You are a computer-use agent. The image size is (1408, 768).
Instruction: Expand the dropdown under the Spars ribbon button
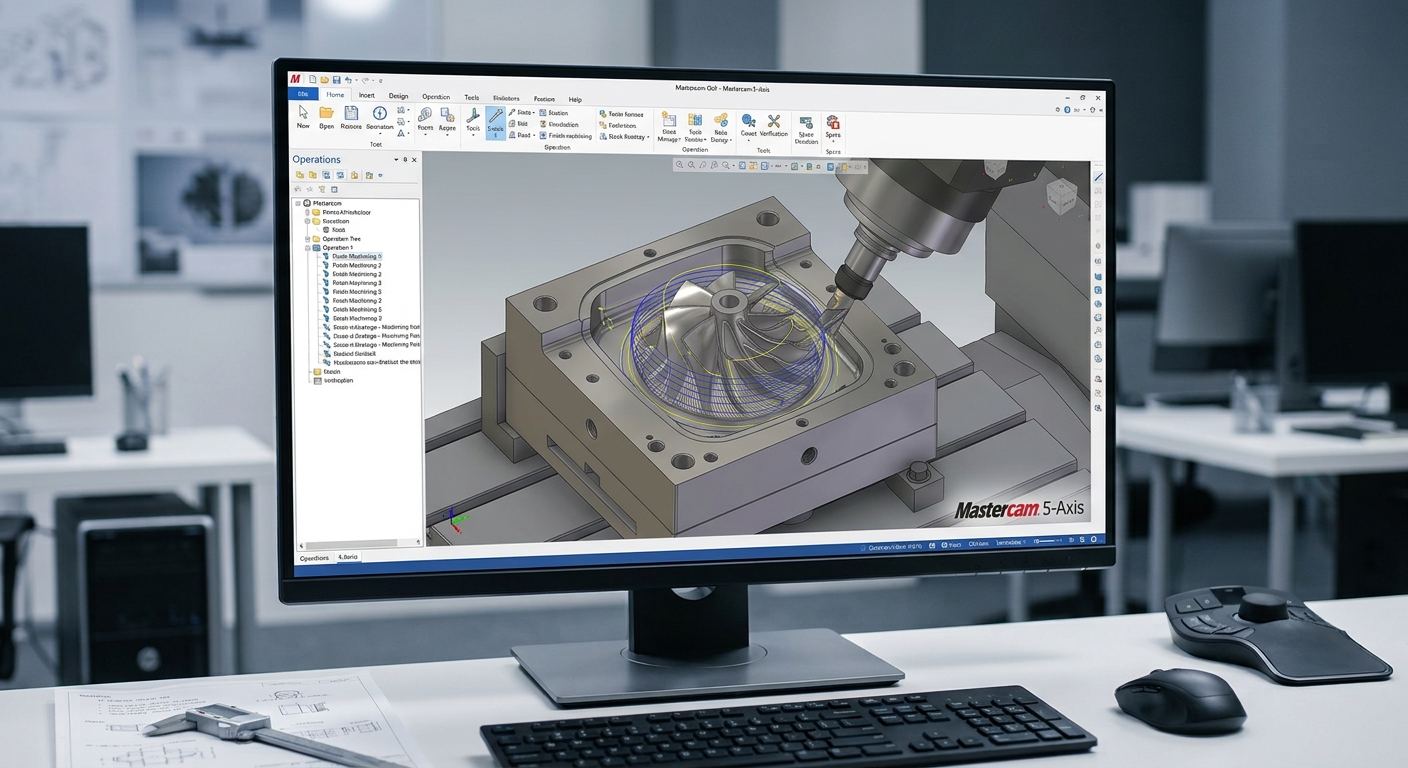click(x=832, y=142)
